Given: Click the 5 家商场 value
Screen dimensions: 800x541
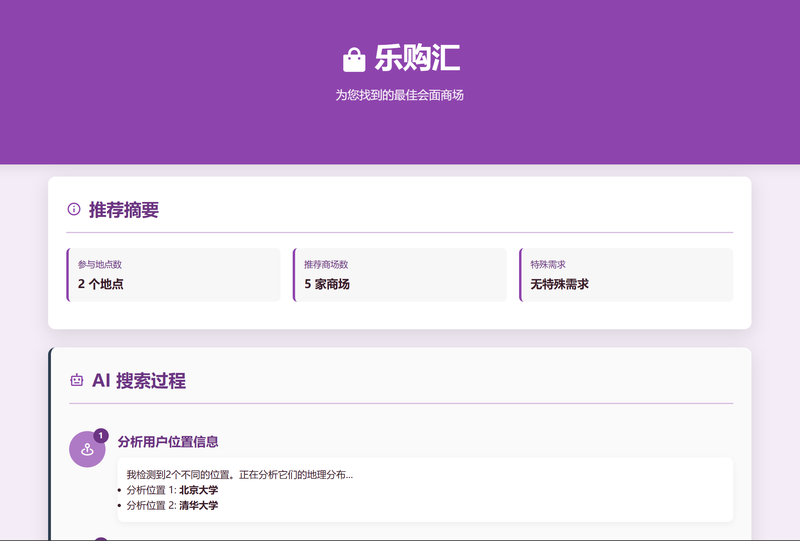Looking at the screenshot, I should click(327, 284).
